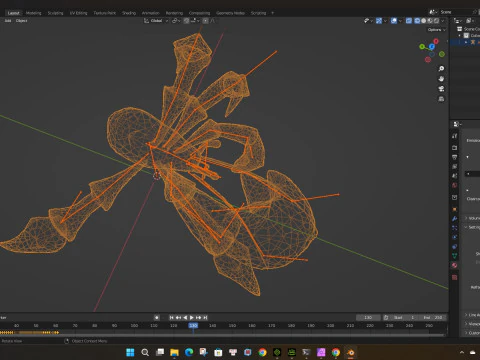Viewport: 480px width, 360px height.
Task: Open the overlays settings dropdown arrow
Action: tap(400, 21)
